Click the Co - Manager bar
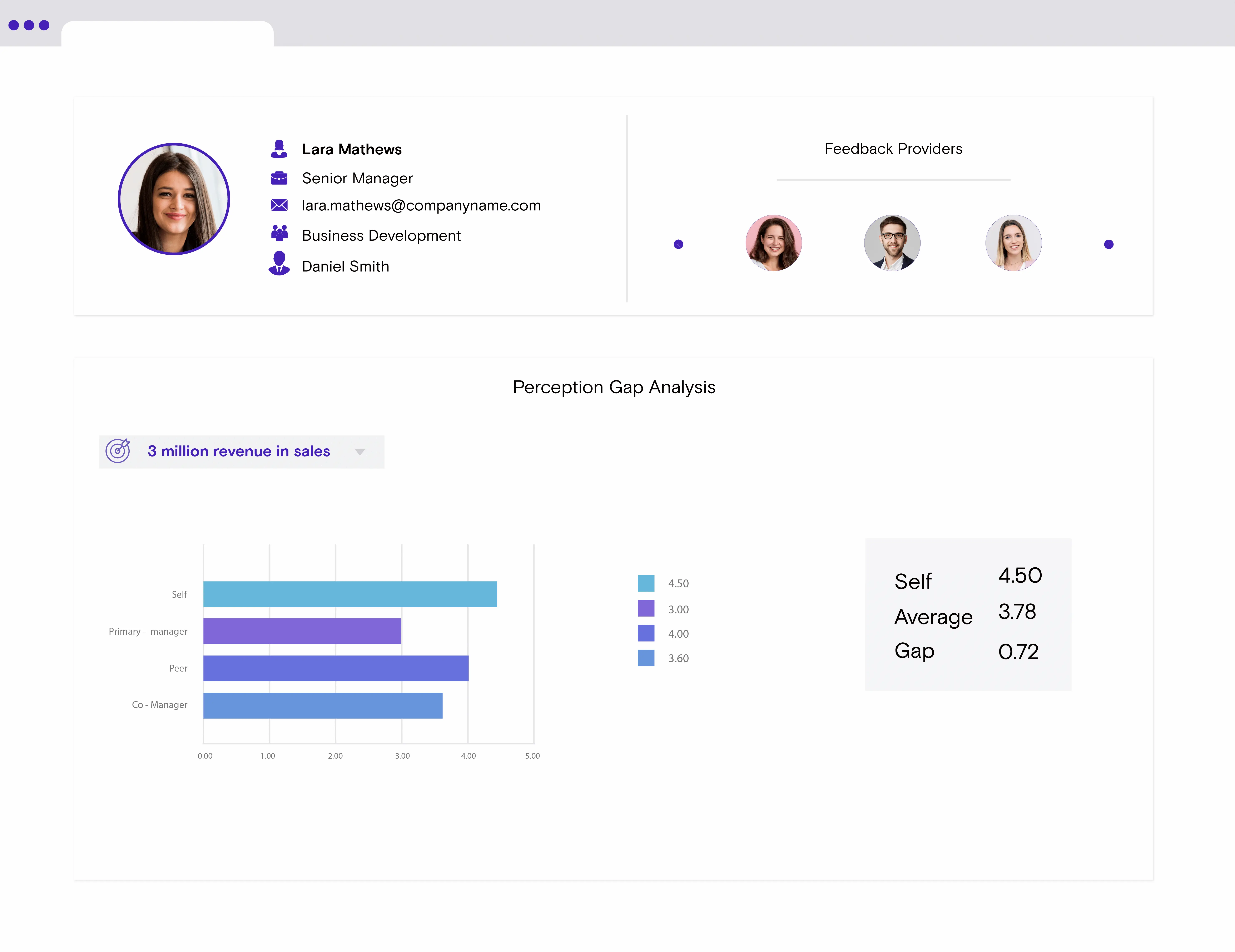The width and height of the screenshot is (1235, 952). tap(323, 706)
